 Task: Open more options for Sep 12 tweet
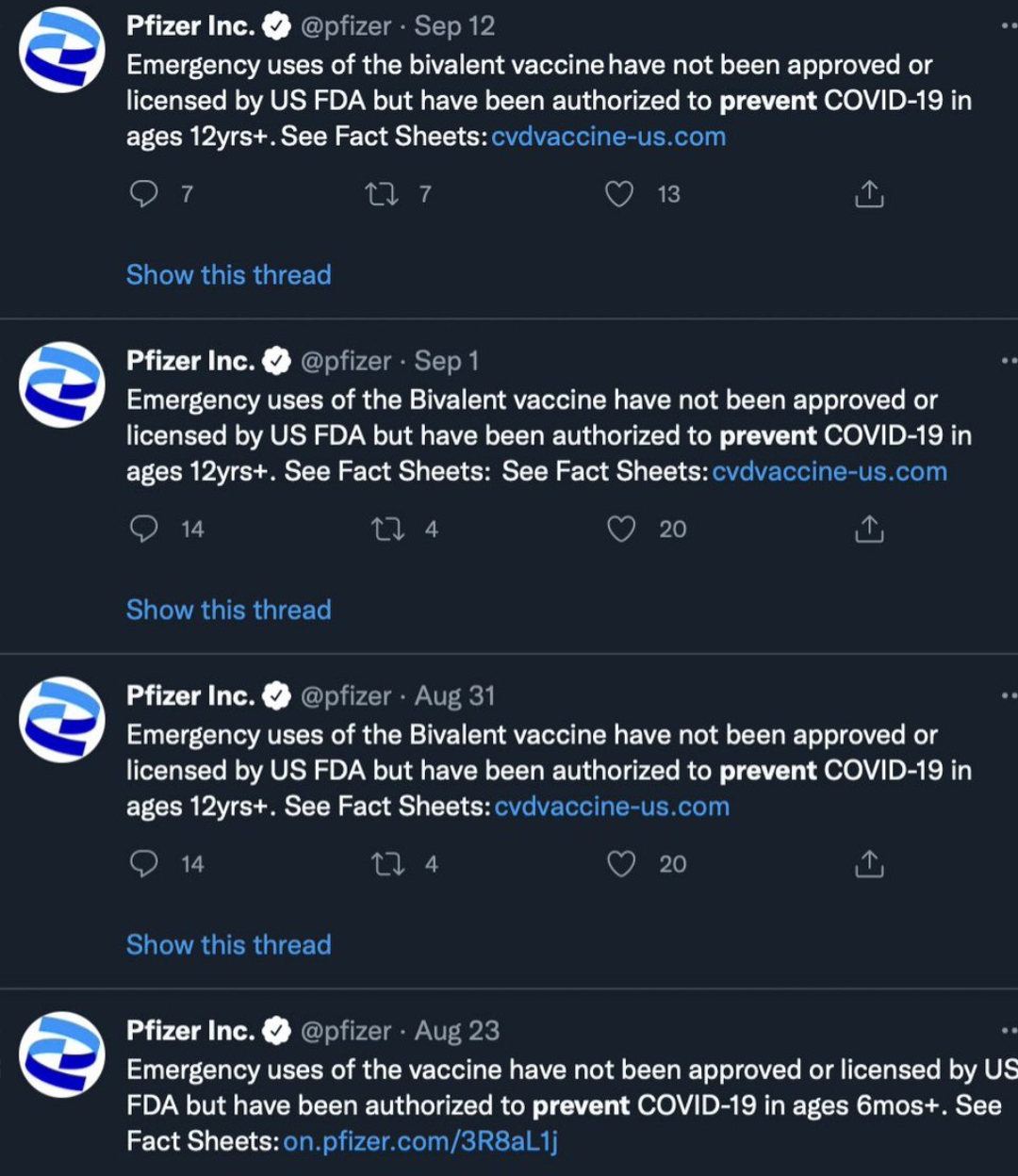point(1009,26)
